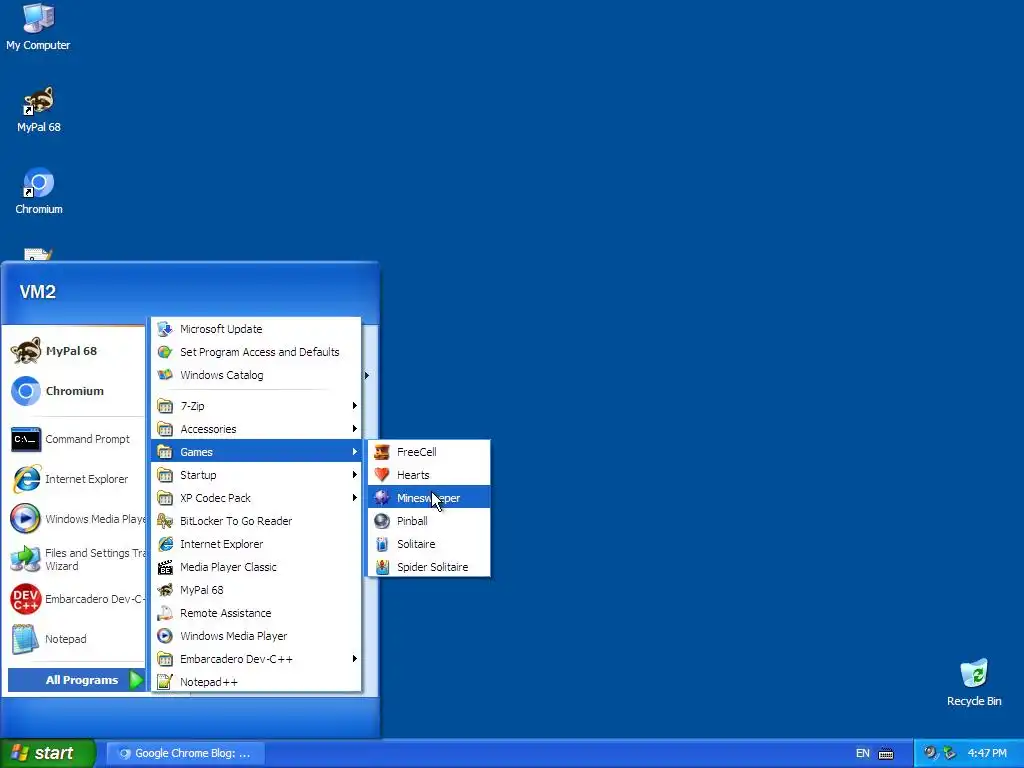Click the taskbar clock showing 4:47 PM
Viewport: 1024px width, 768px height.
click(987, 754)
